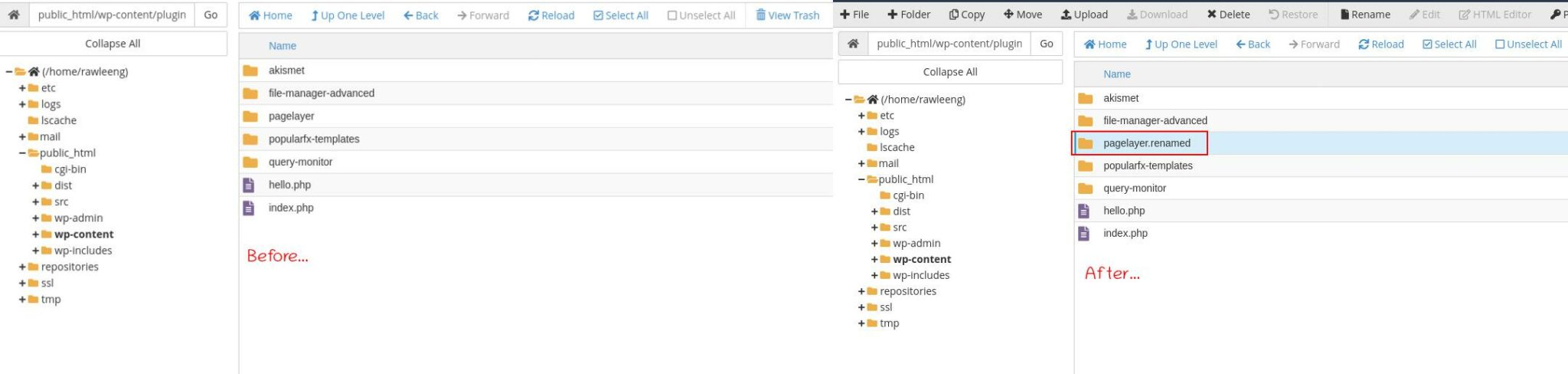Click the Rename toolbar icon
The height and width of the screenshot is (374, 1568).
coord(1344,15)
